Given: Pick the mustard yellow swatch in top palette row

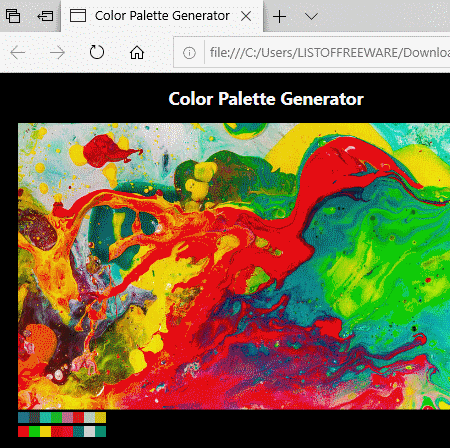Looking at the screenshot, I should point(100,417).
